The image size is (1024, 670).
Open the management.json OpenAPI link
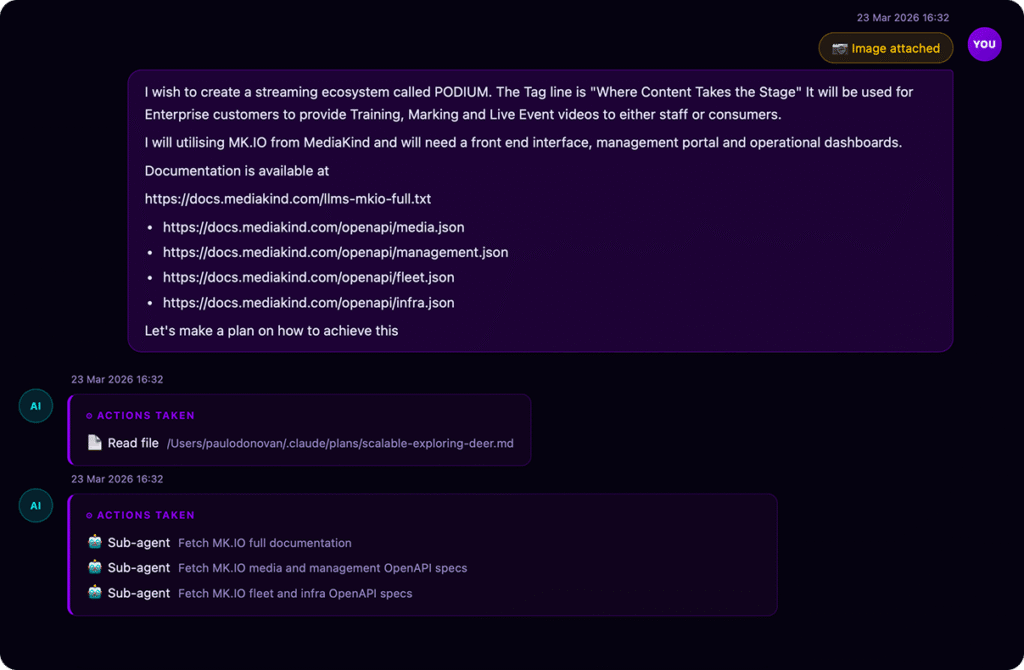pyautogui.click(x=335, y=253)
